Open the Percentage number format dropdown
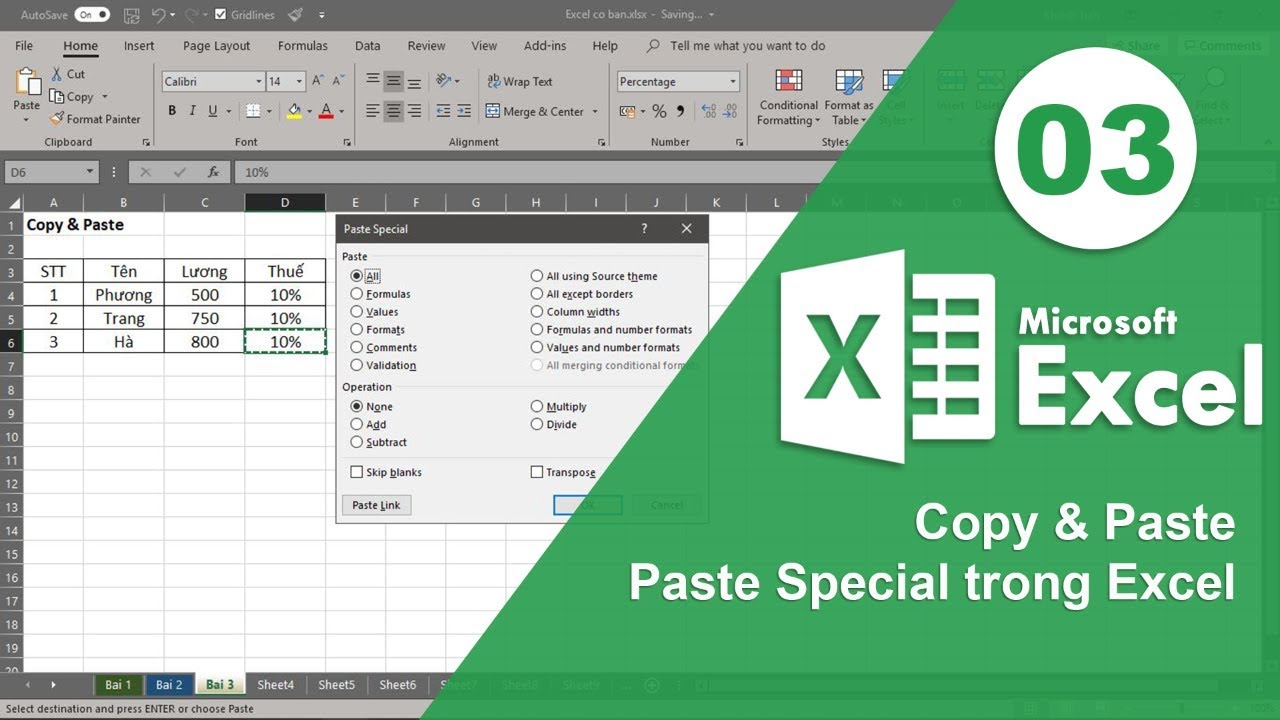 [x=733, y=82]
